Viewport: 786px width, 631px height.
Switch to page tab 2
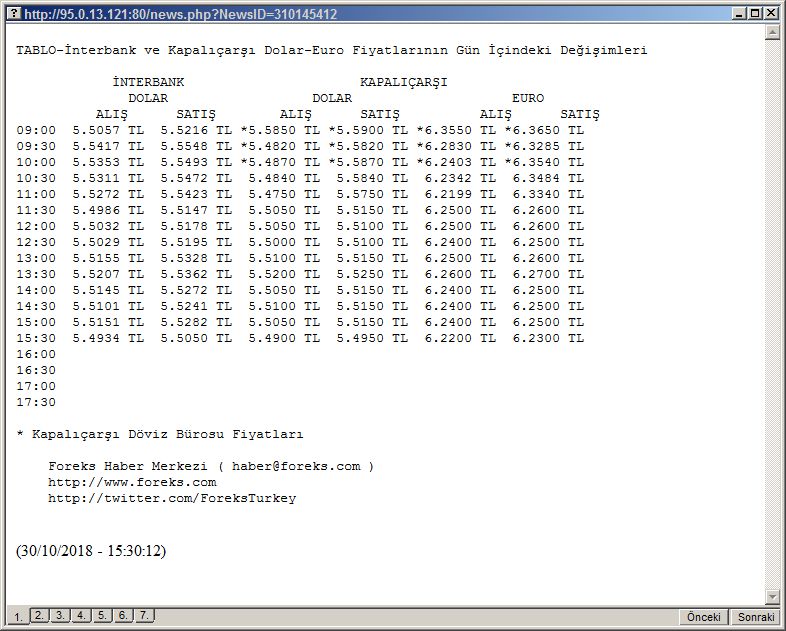coord(39,615)
